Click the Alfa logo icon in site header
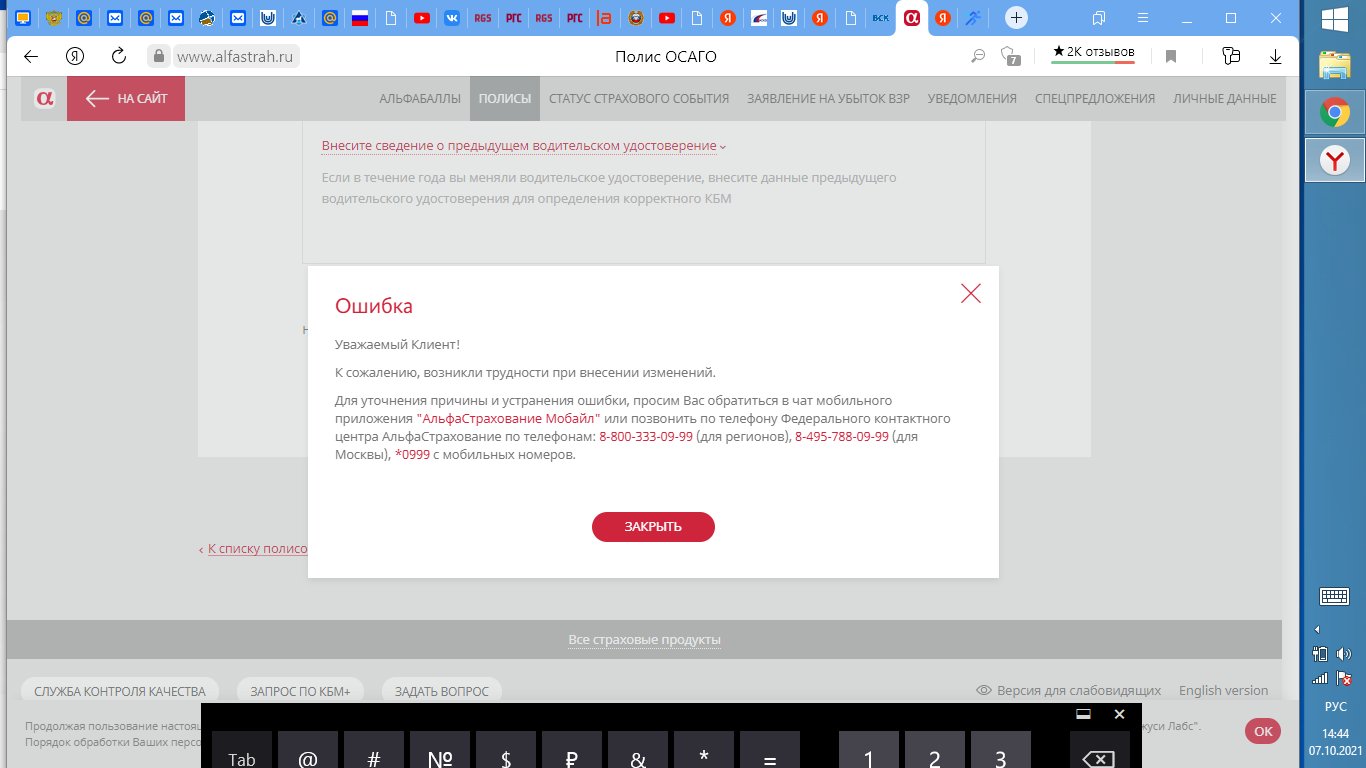 pyautogui.click(x=44, y=98)
